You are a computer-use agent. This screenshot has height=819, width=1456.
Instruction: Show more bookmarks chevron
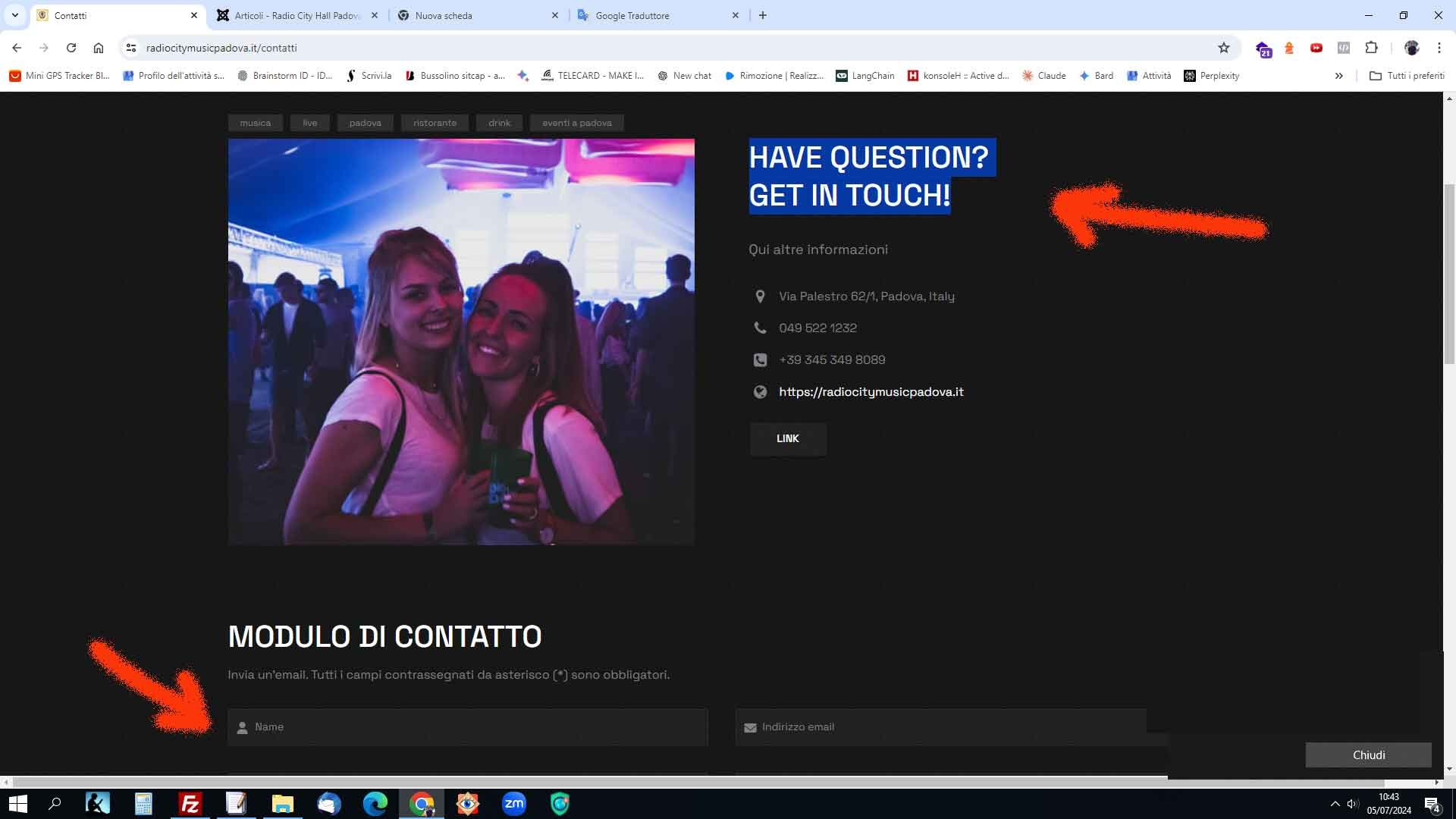[1338, 76]
